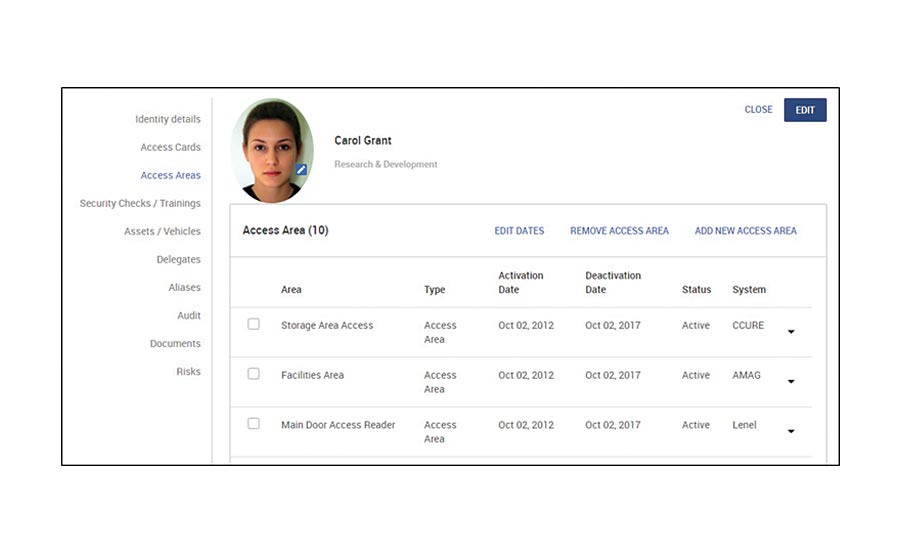
Task: View the Risks section
Action: pos(188,371)
